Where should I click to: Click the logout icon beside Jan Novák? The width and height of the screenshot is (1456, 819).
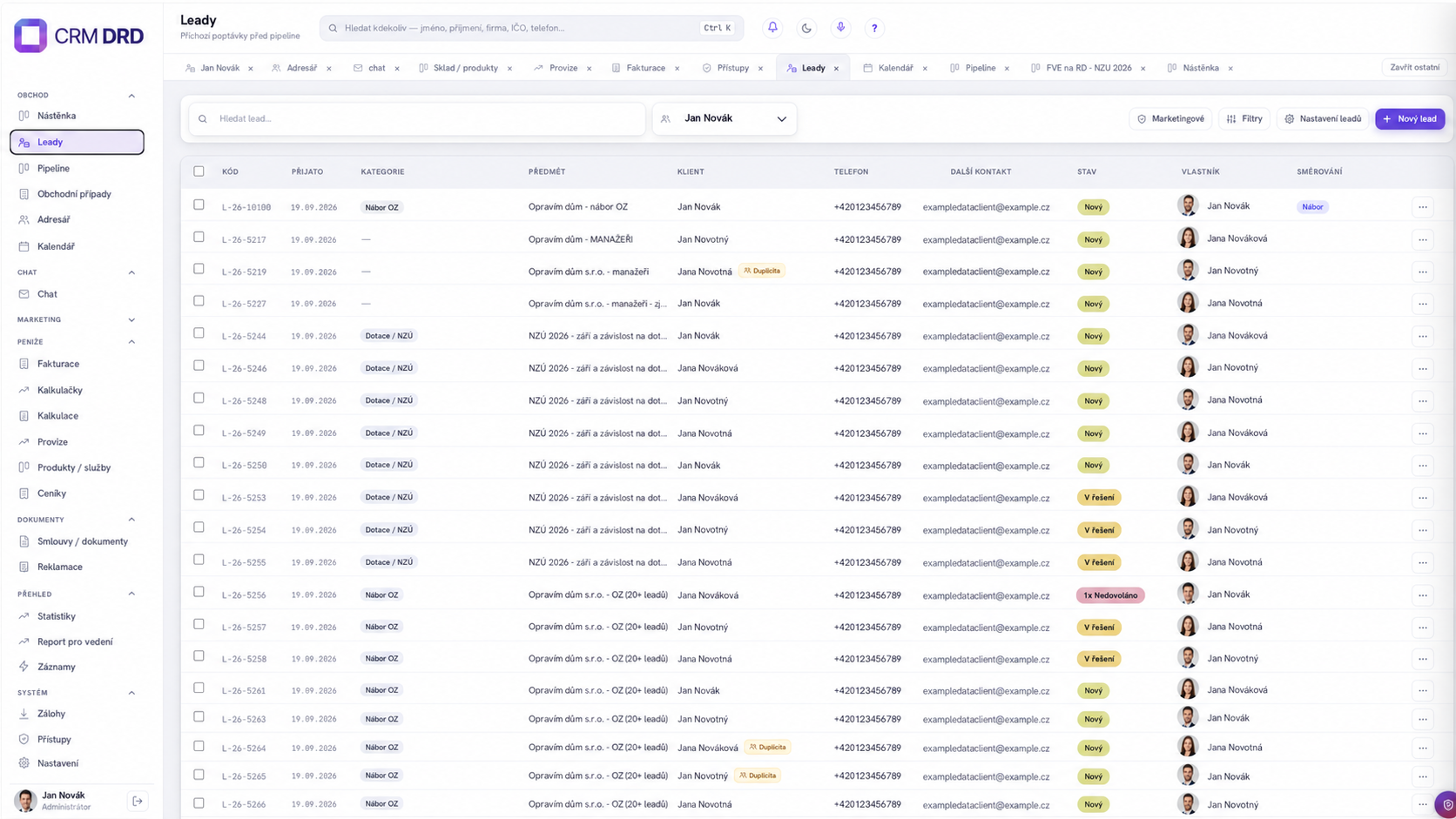click(138, 801)
